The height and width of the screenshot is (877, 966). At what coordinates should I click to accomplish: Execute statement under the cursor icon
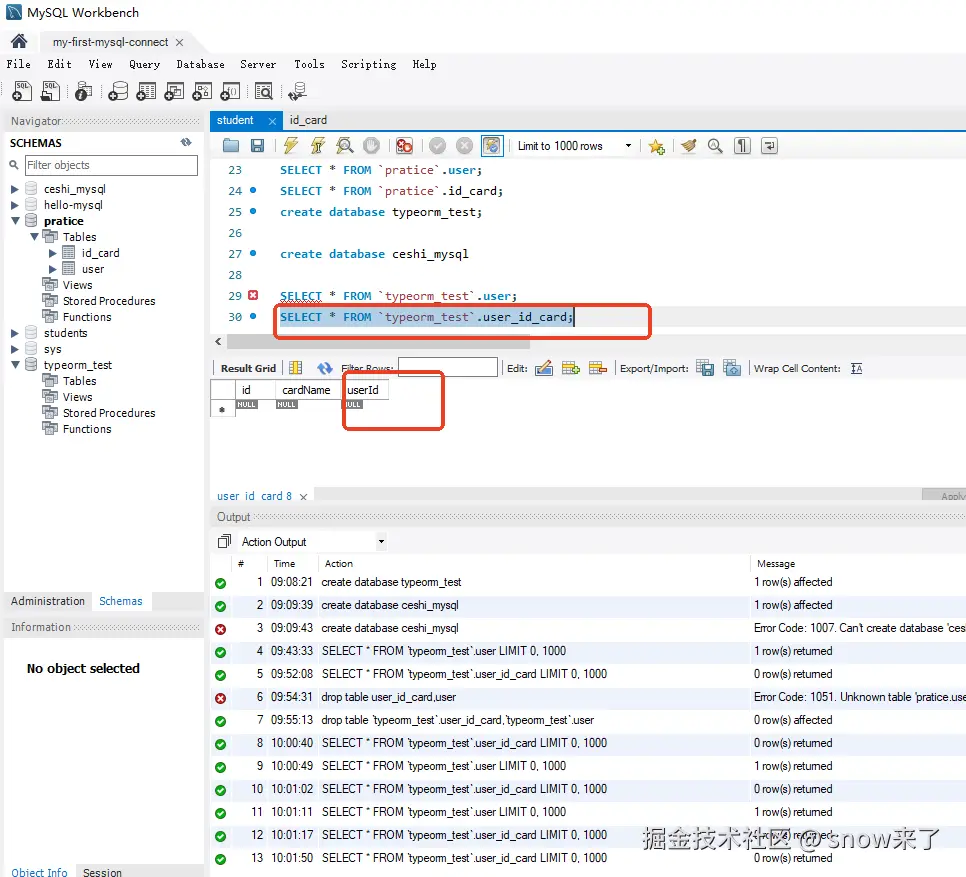(x=318, y=146)
